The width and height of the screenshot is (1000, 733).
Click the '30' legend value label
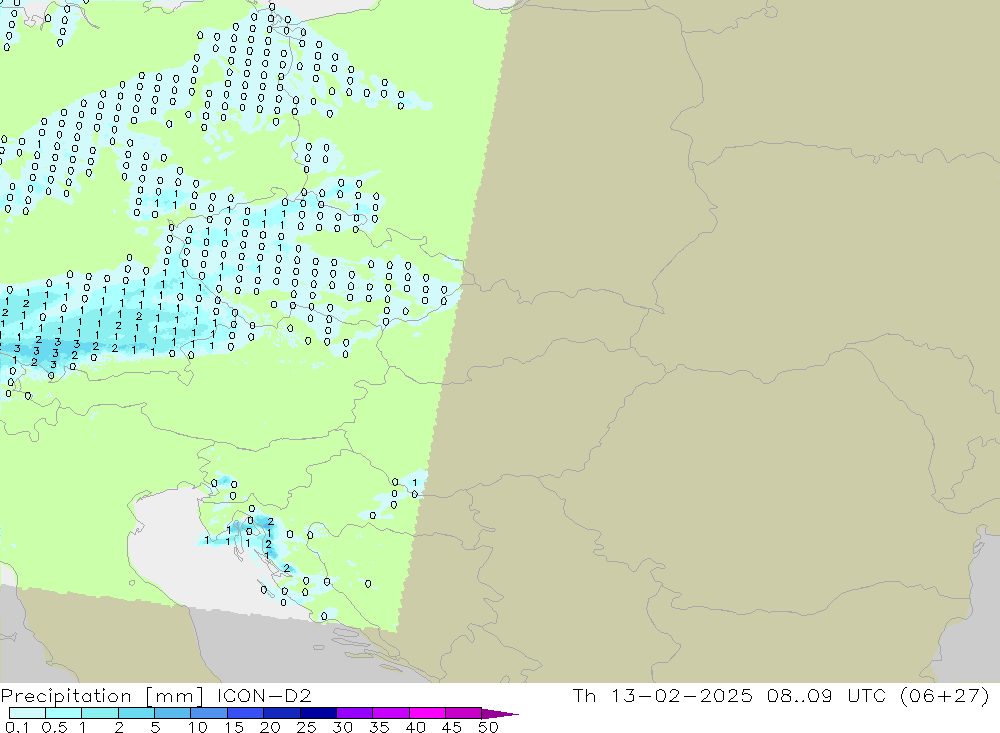tap(343, 727)
